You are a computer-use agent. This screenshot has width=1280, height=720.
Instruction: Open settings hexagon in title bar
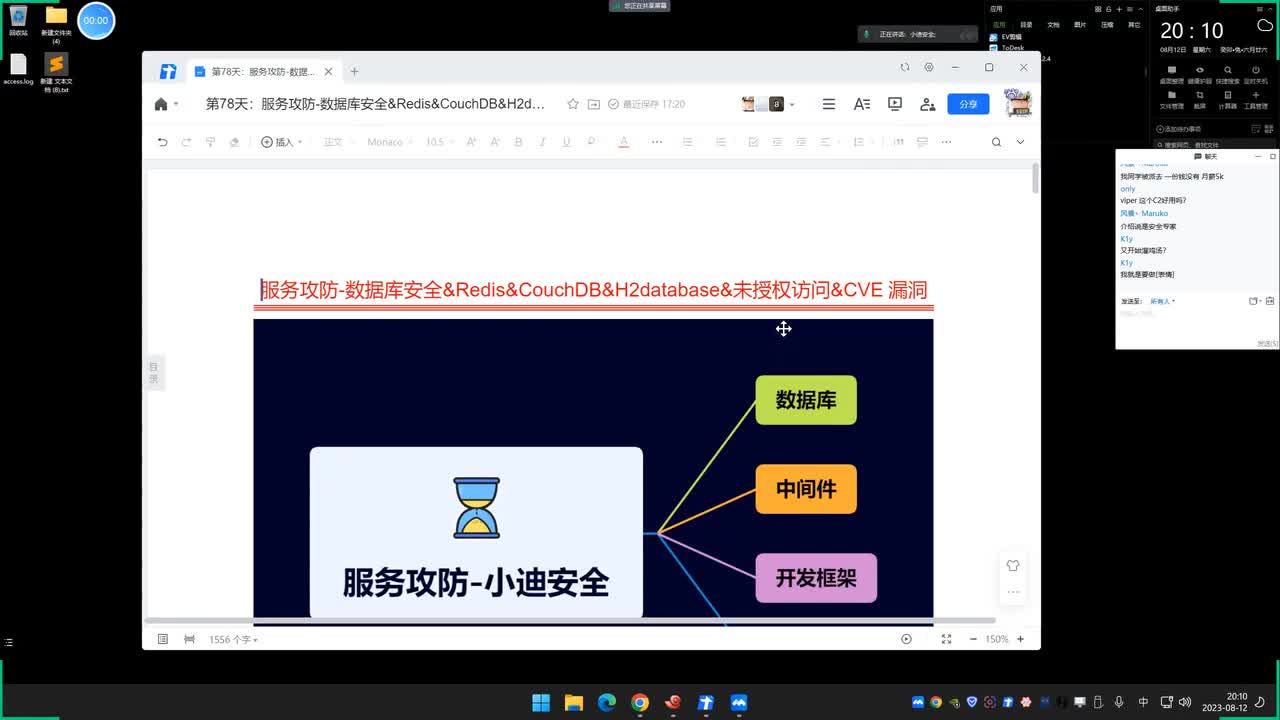(929, 67)
